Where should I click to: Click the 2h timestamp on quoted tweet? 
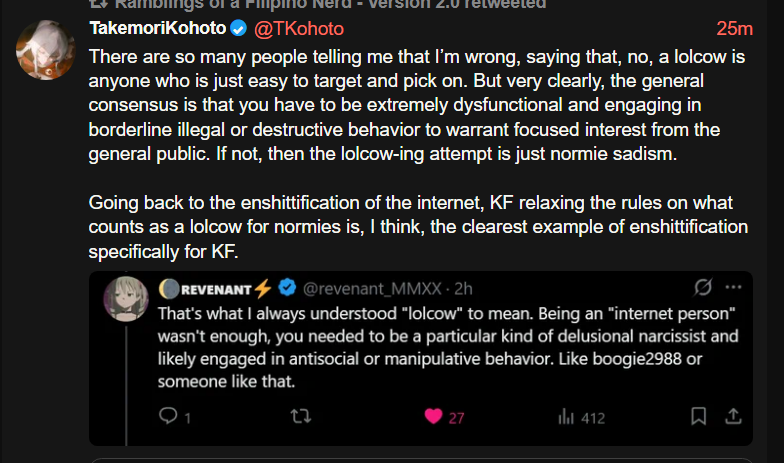point(463,288)
